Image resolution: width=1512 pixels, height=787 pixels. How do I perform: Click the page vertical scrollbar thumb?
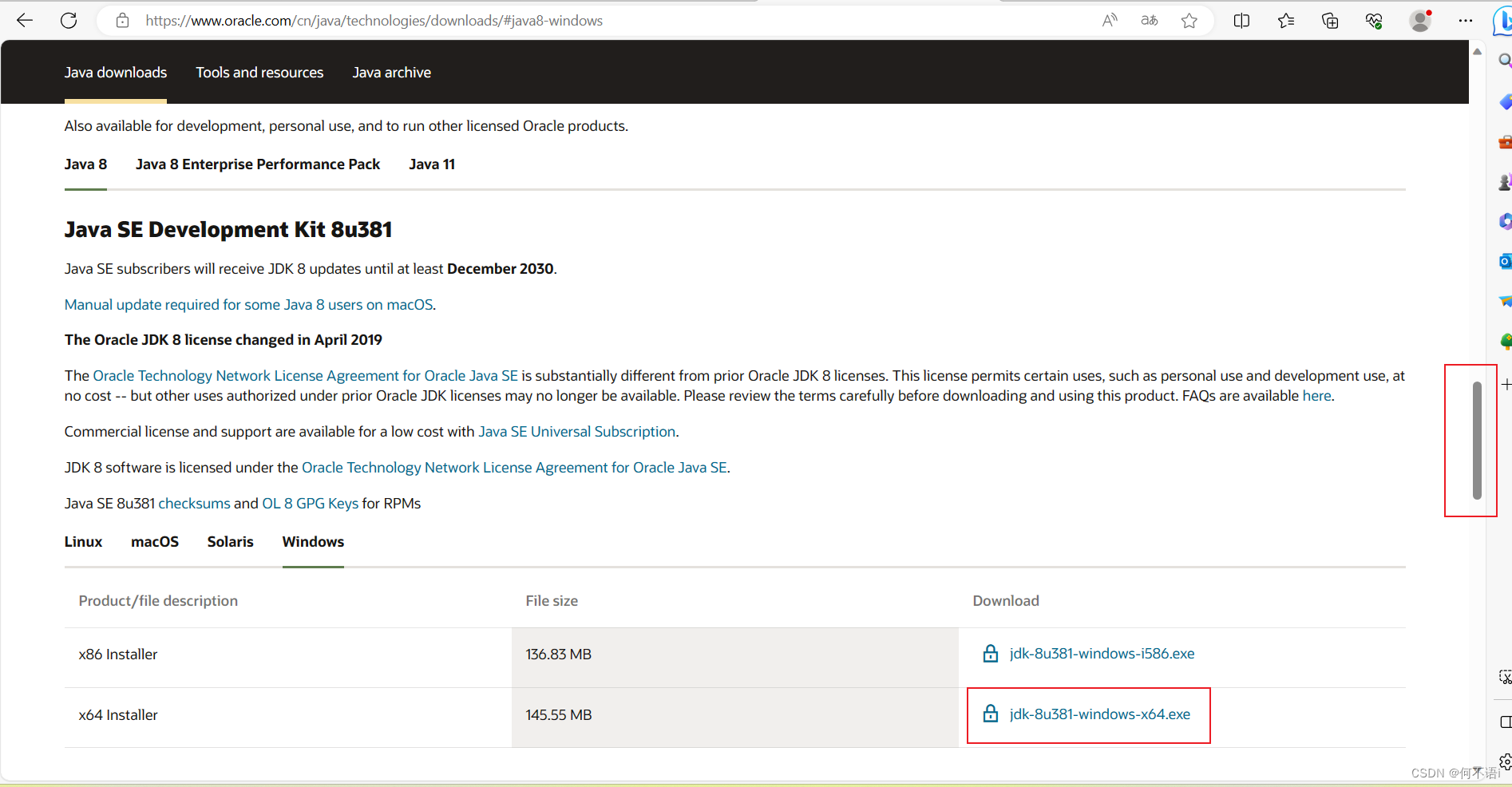(1477, 441)
